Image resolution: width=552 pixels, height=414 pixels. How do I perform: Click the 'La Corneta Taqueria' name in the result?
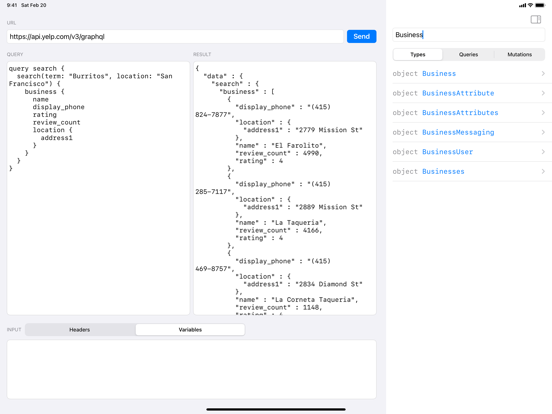coord(314,300)
